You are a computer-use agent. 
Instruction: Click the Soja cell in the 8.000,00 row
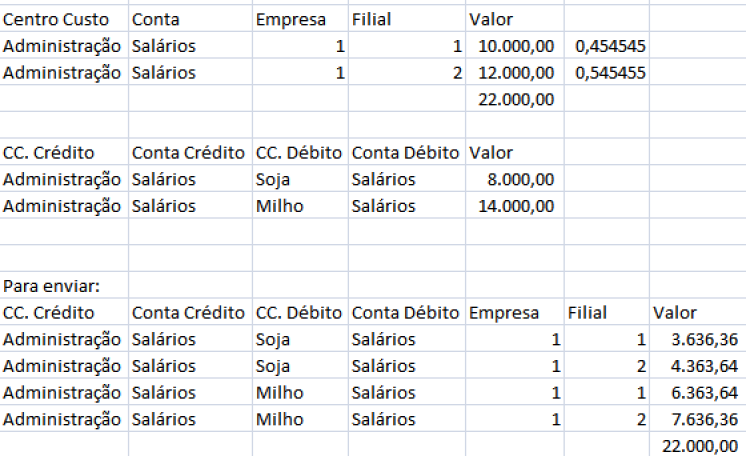click(x=271, y=179)
